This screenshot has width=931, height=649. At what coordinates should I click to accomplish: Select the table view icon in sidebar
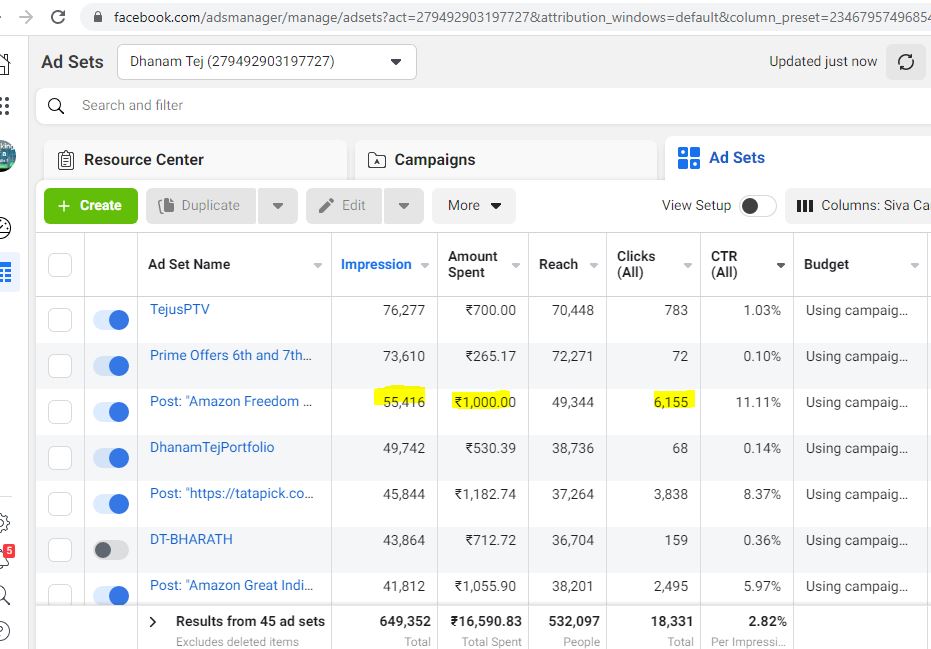pos(6,273)
